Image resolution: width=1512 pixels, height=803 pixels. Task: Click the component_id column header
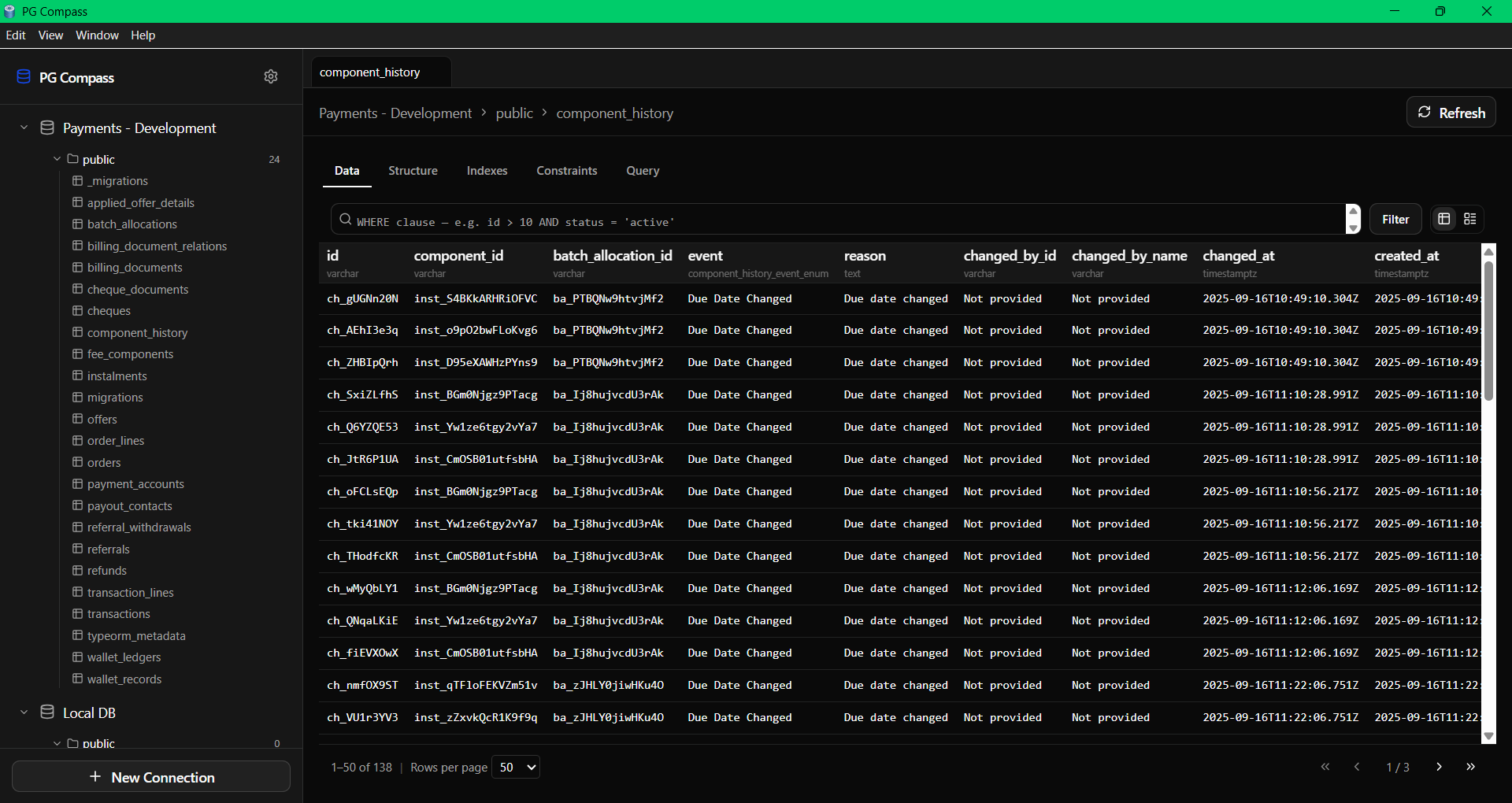[458, 256]
